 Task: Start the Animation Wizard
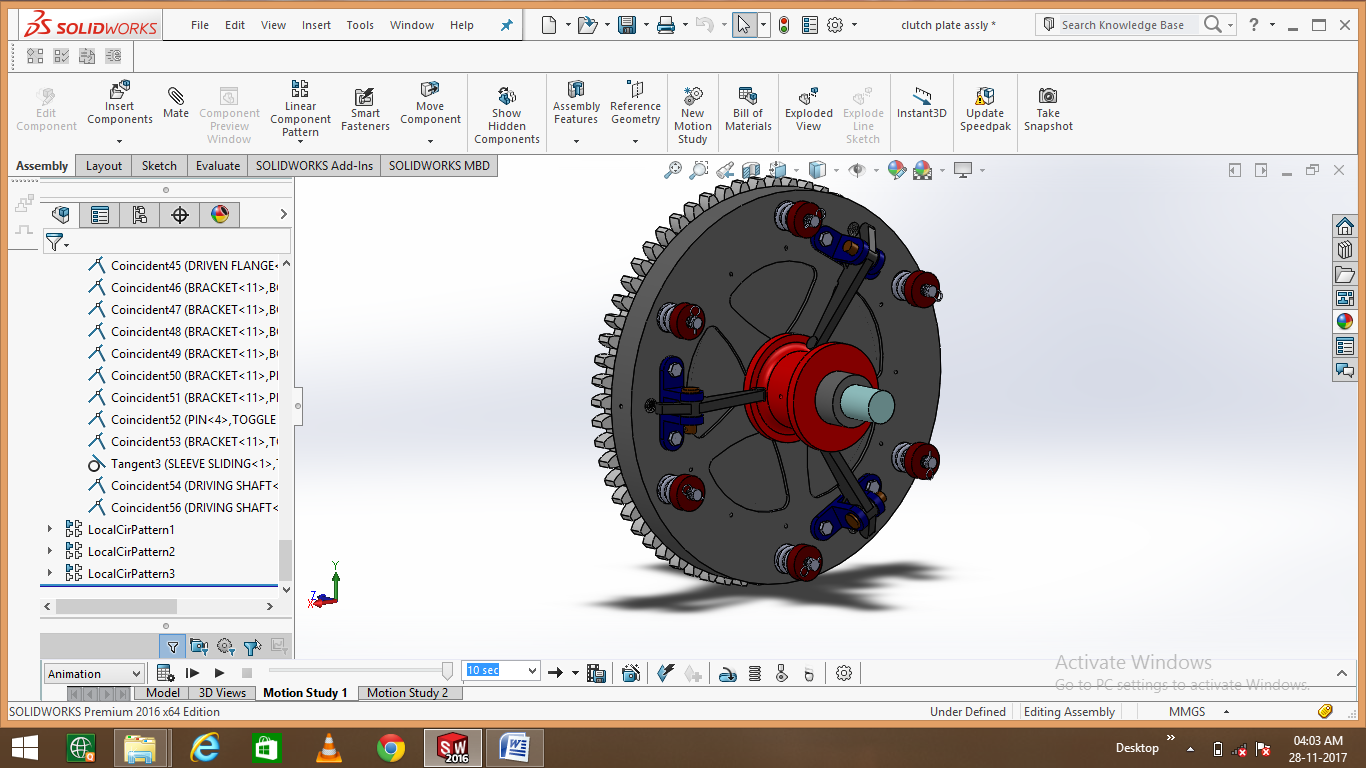pos(632,672)
